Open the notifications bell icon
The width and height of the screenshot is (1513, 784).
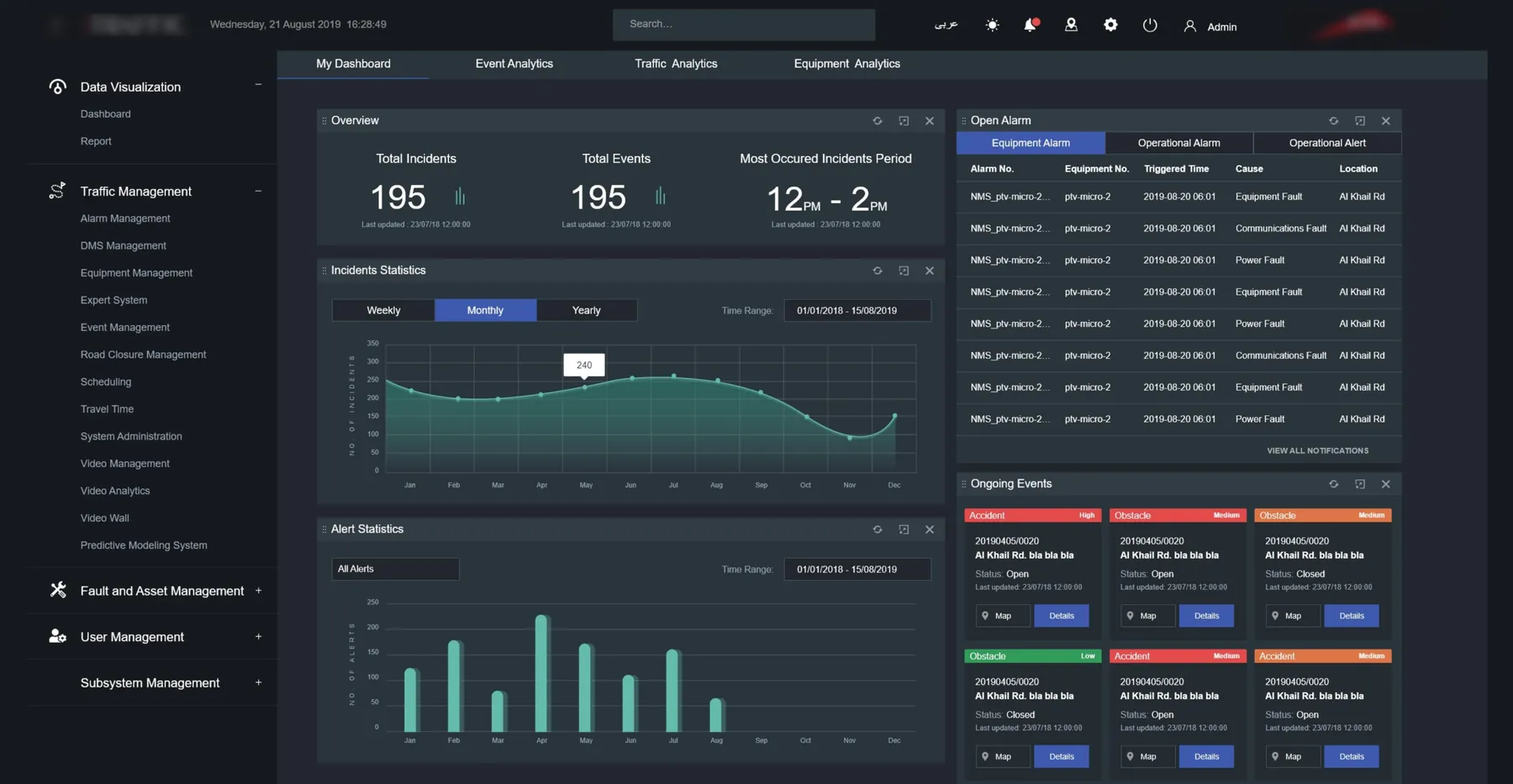[1031, 25]
